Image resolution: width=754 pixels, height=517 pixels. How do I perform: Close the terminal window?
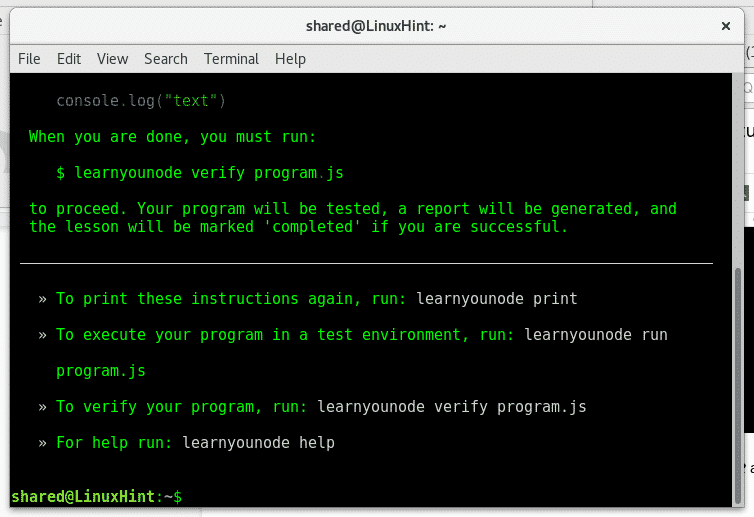click(726, 25)
